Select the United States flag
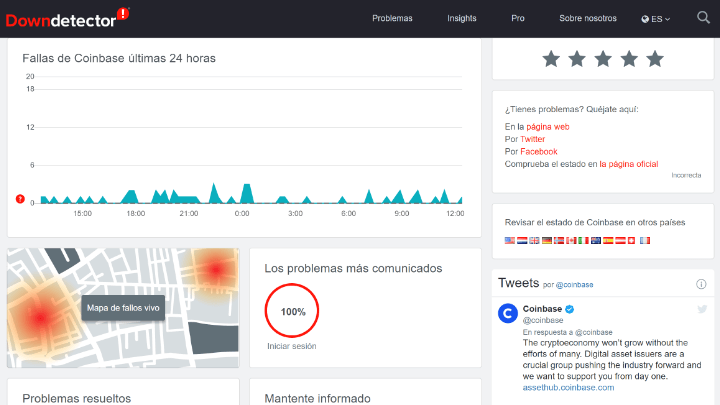720x405 pixels. pyautogui.click(x=510, y=240)
